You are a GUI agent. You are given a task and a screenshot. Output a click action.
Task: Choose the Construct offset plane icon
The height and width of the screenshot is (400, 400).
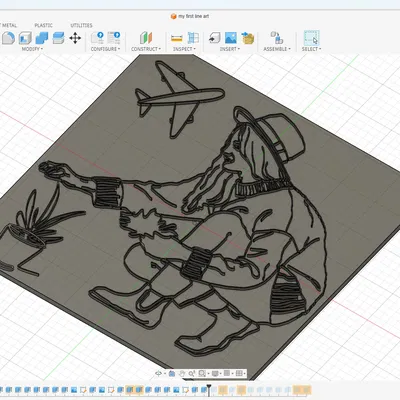click(x=146, y=38)
